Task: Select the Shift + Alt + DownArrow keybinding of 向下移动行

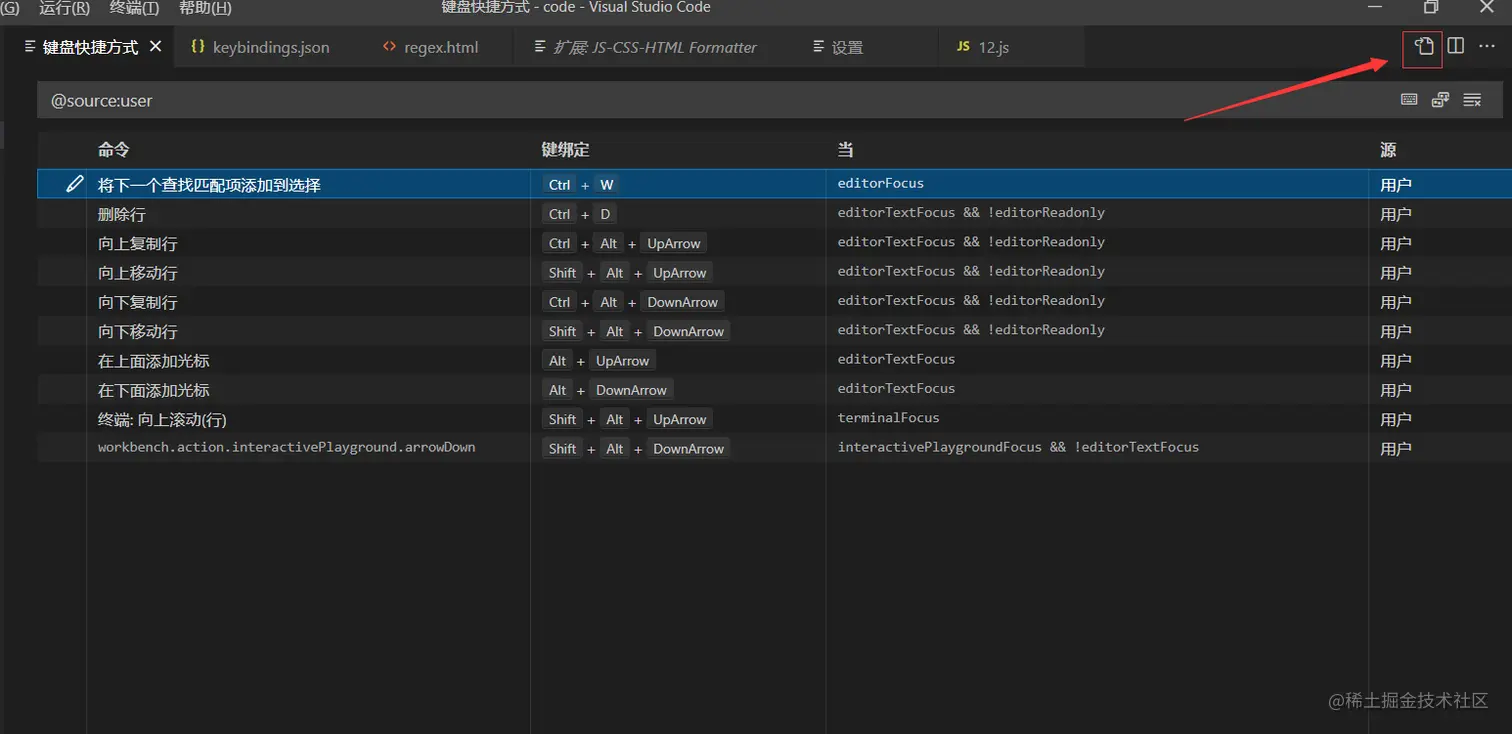Action: [x=637, y=331]
